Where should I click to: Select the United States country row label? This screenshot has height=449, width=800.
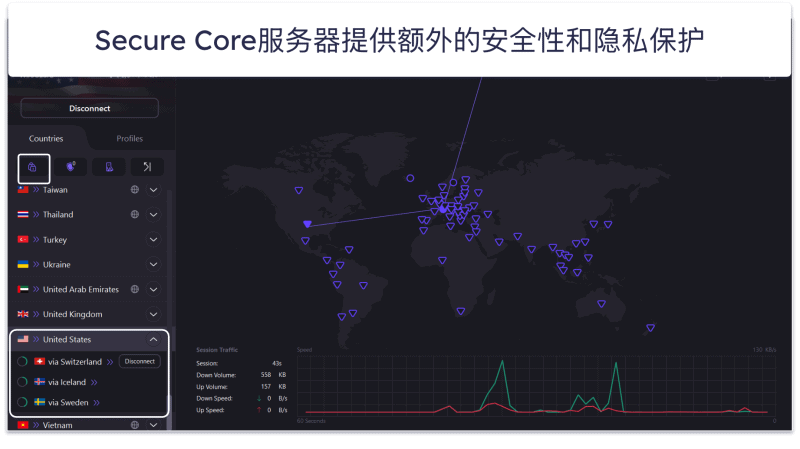pyautogui.click(x=67, y=339)
